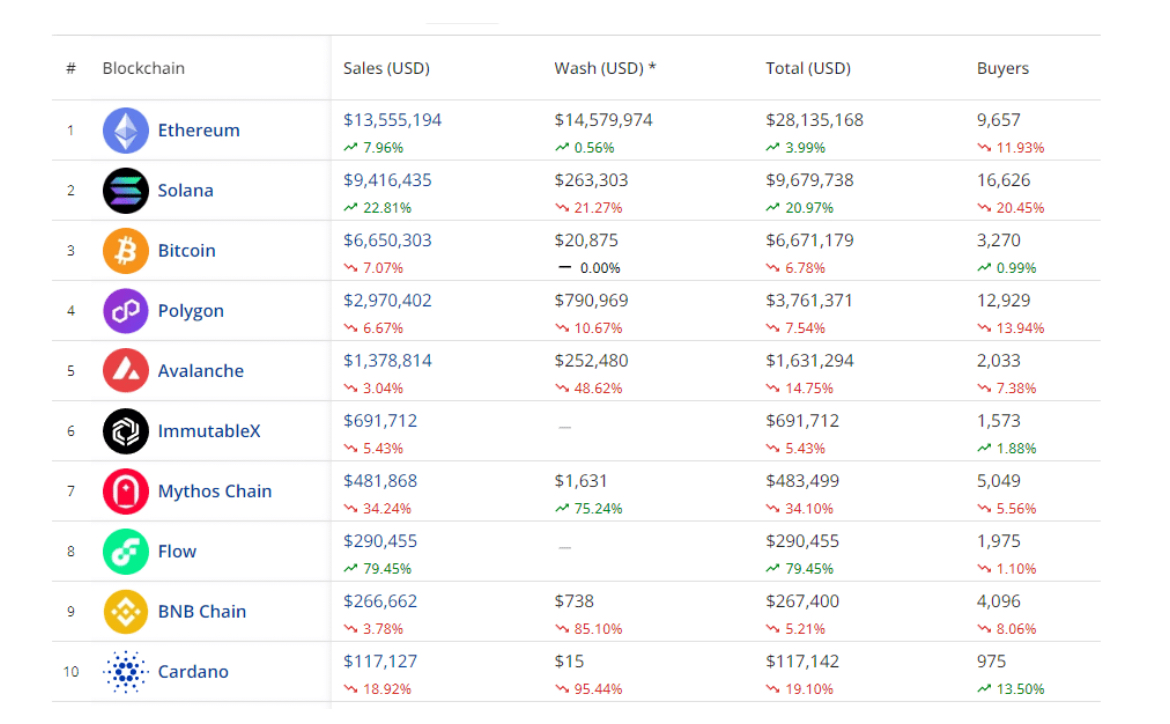Select Bitcoin total value $6,671,179
The height and width of the screenshot is (724, 1170).
point(810,240)
